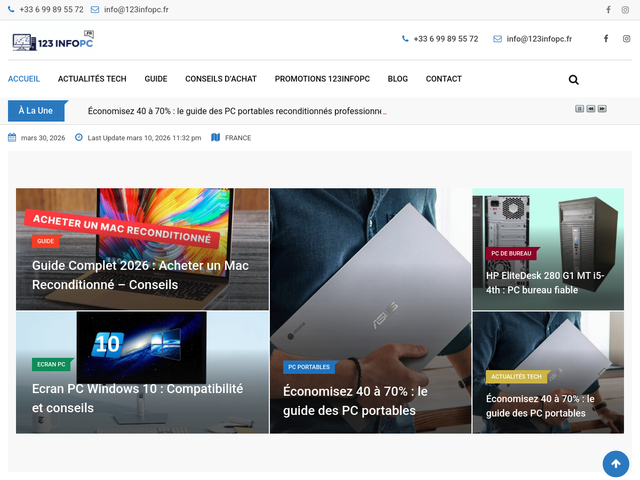This screenshot has height=480, width=640.
Task: Open Facebook icon beside header email
Action: [606, 39]
